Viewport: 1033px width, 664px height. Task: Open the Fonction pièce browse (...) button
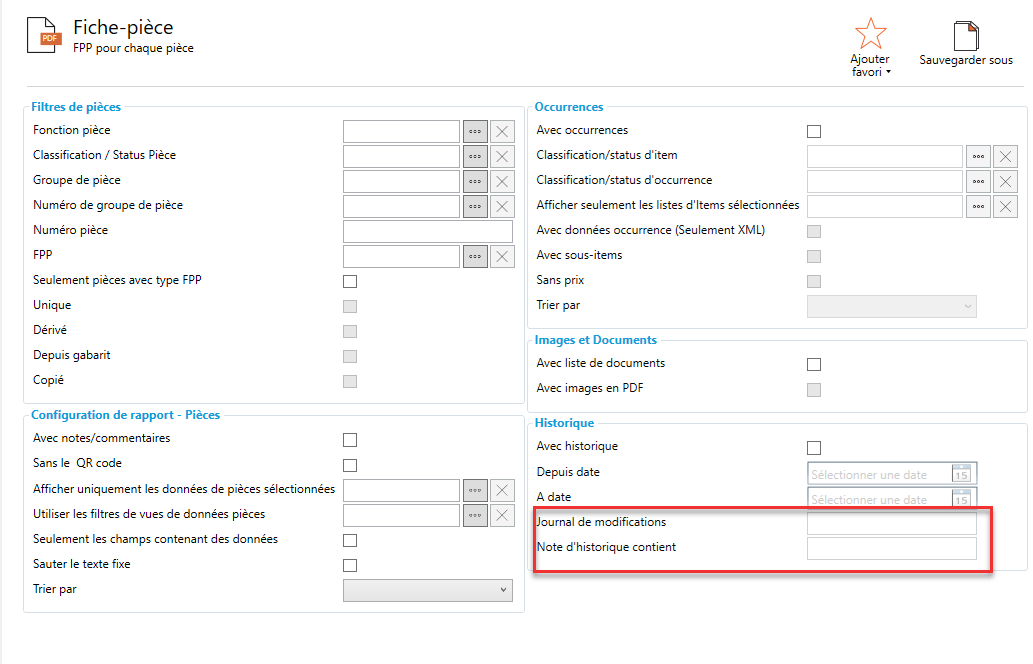475,131
